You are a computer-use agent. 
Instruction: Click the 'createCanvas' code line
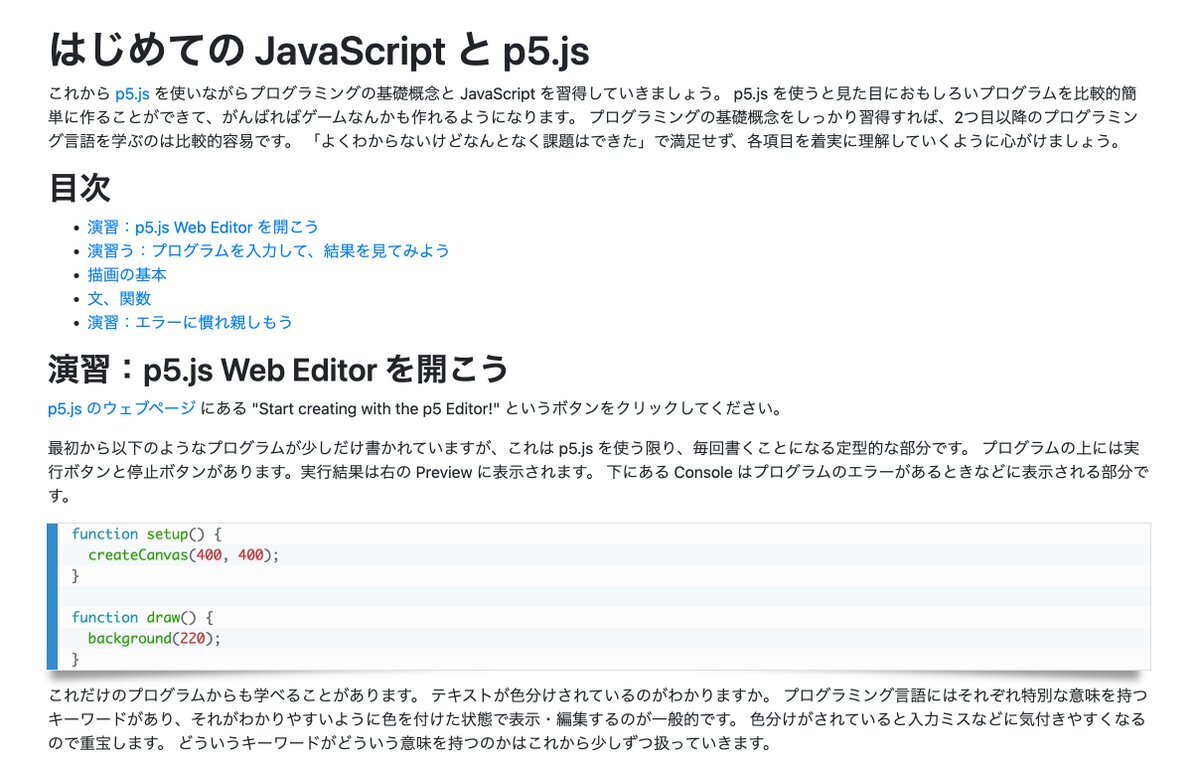(184, 555)
